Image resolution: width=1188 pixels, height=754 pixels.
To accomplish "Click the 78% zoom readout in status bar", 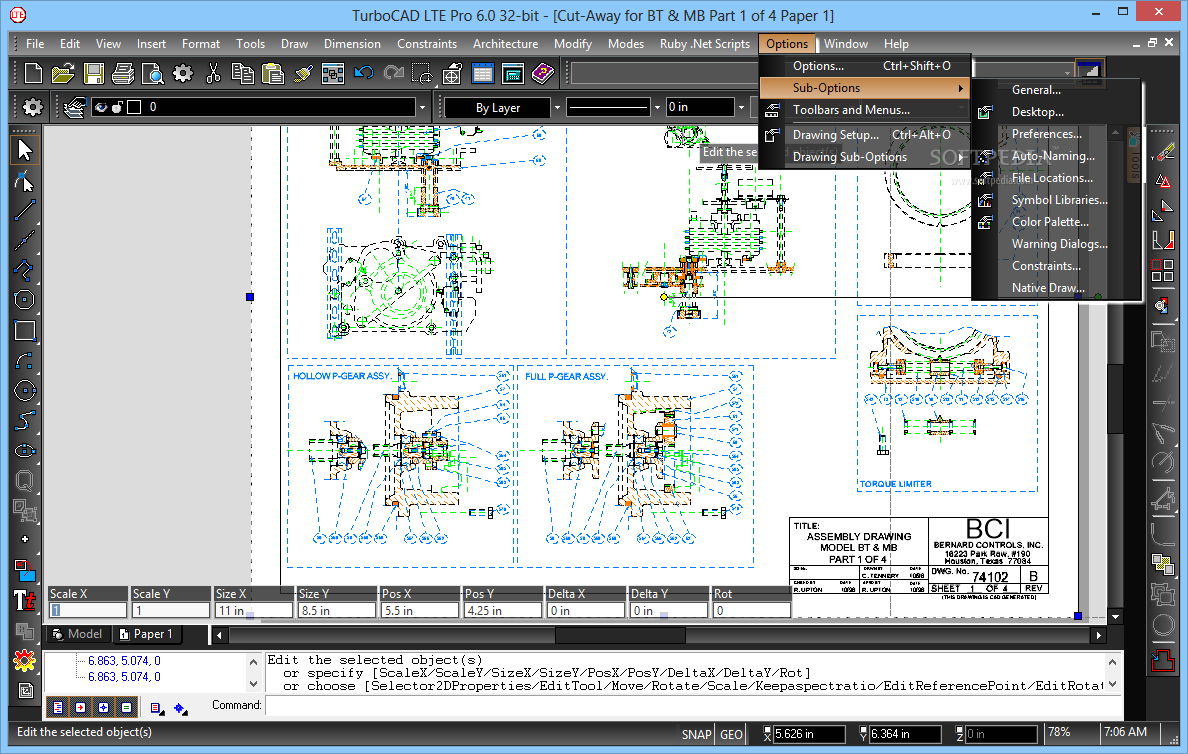I will [1058, 732].
